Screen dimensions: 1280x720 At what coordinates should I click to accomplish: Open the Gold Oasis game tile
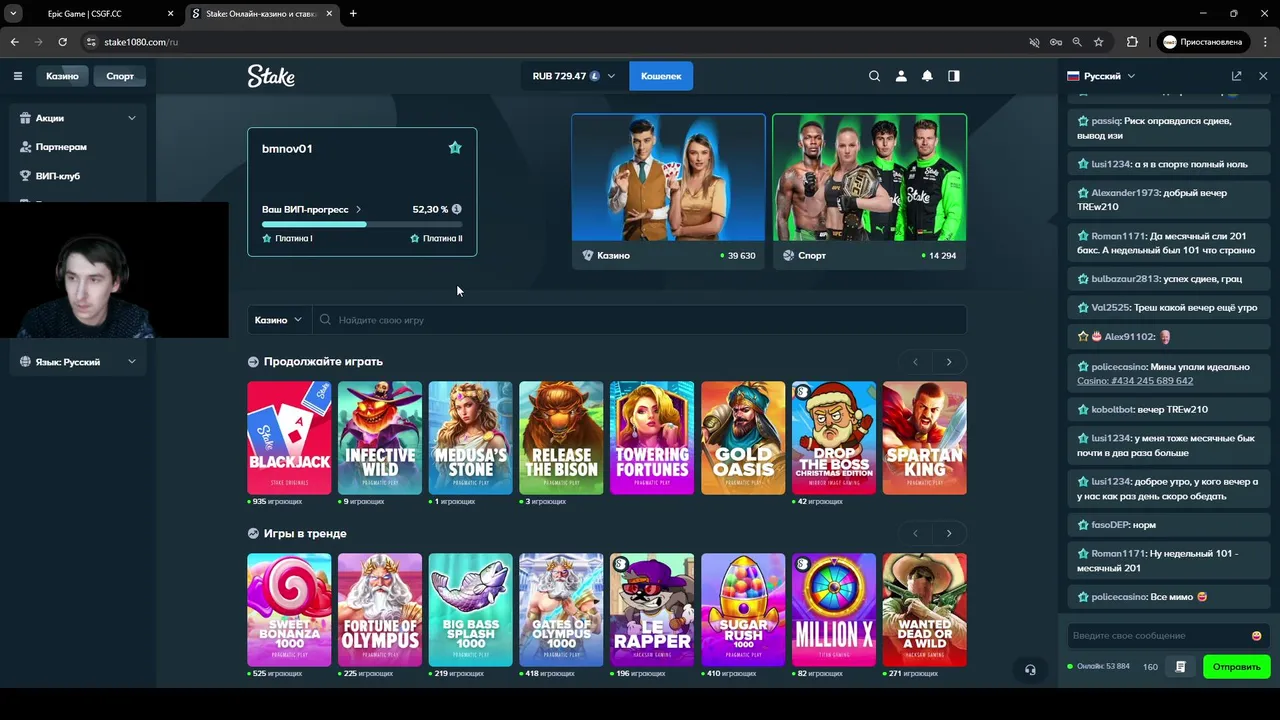pos(743,438)
